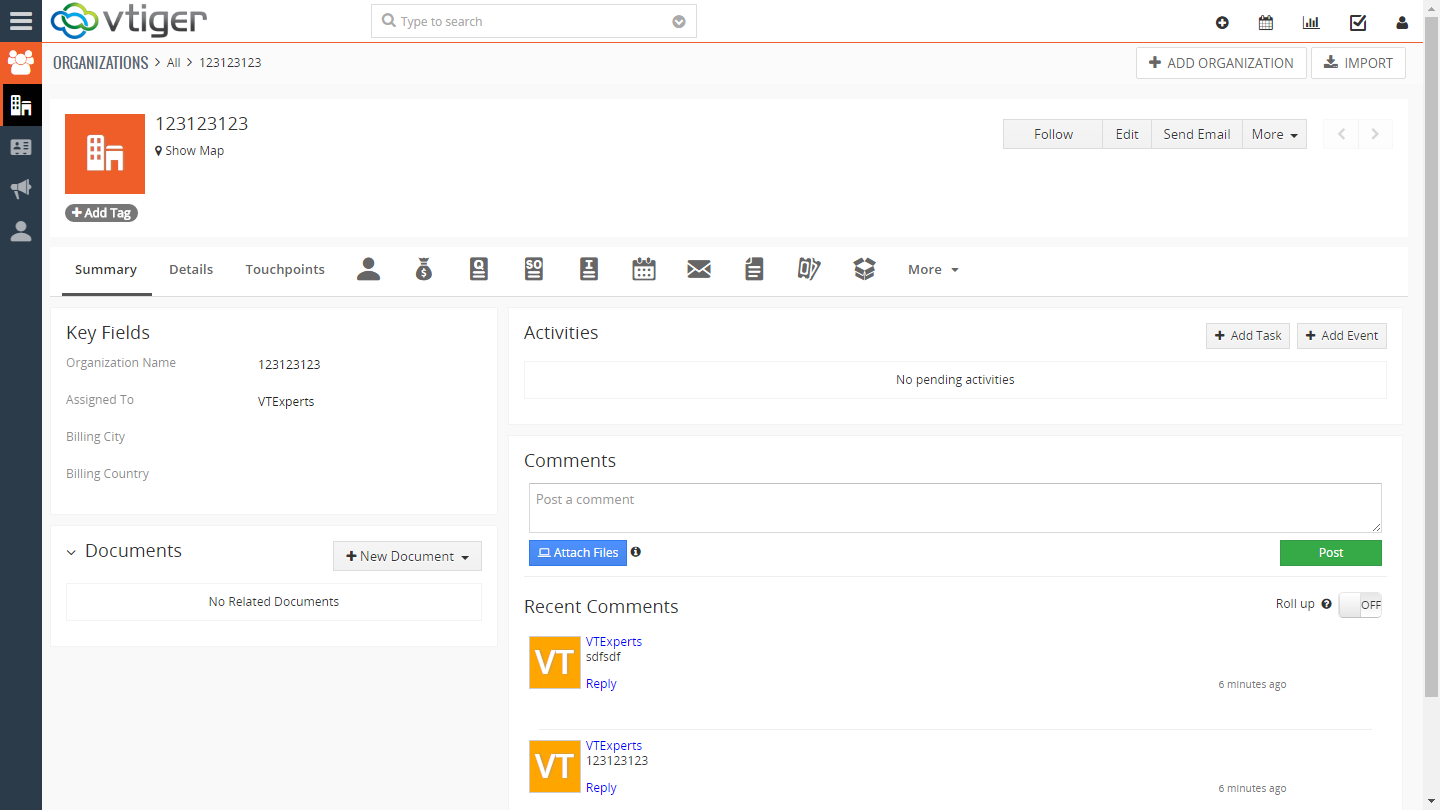This screenshot has width=1440, height=810.
Task: Open the Calendar icon in top bar
Action: 1266,22
